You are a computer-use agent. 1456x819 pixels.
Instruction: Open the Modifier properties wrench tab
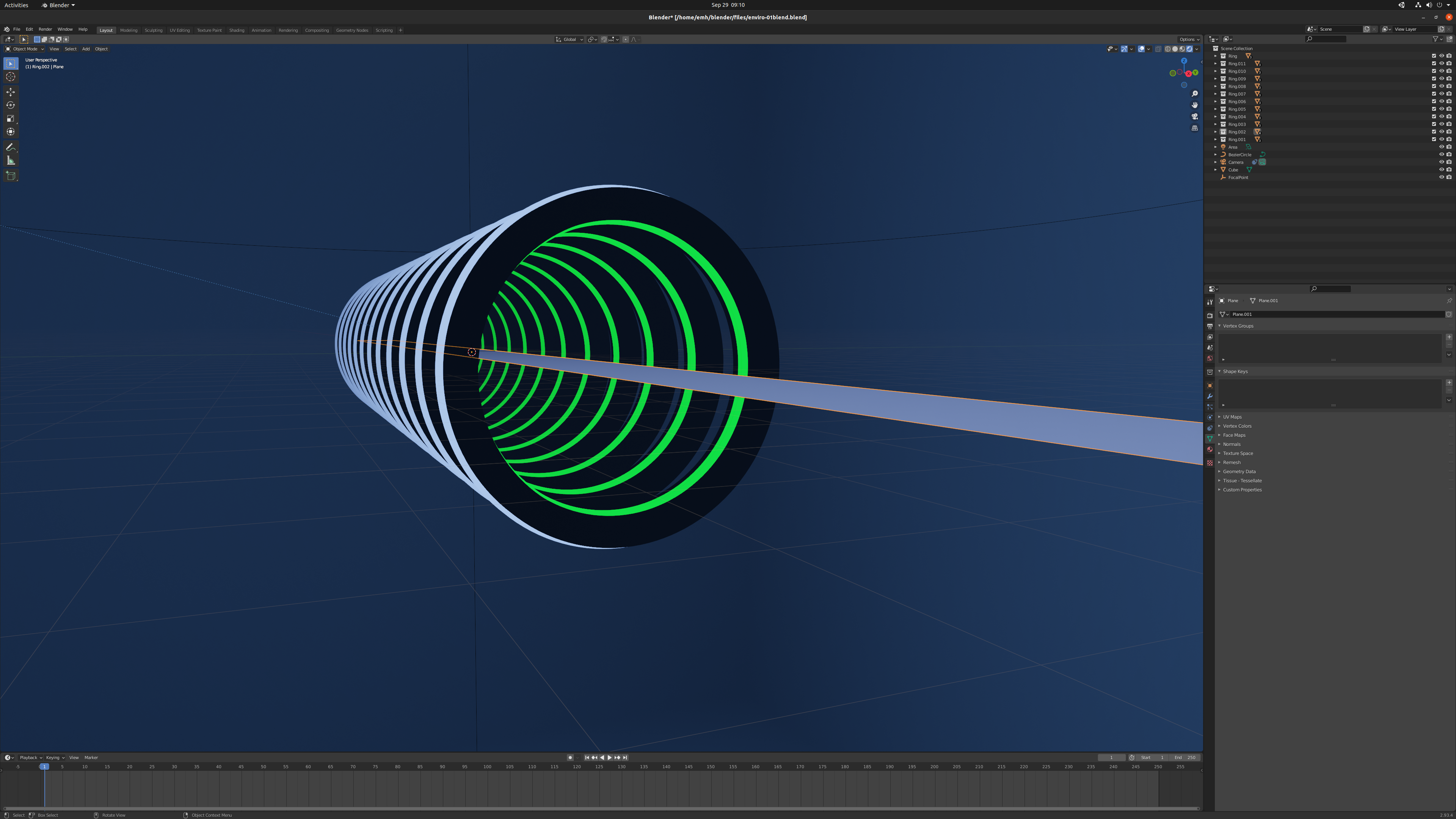pyautogui.click(x=1210, y=396)
